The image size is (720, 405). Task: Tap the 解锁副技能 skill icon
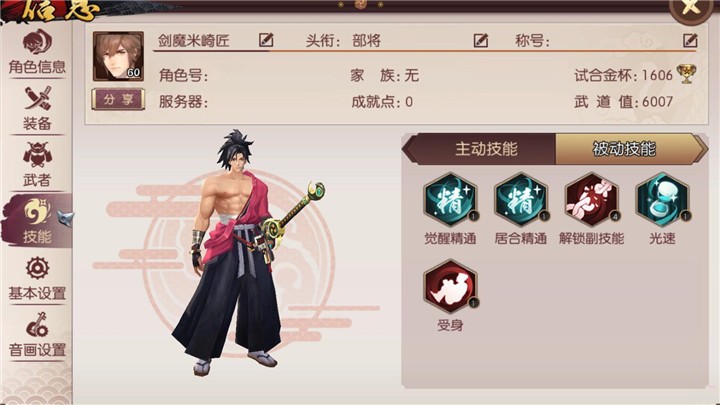click(591, 200)
